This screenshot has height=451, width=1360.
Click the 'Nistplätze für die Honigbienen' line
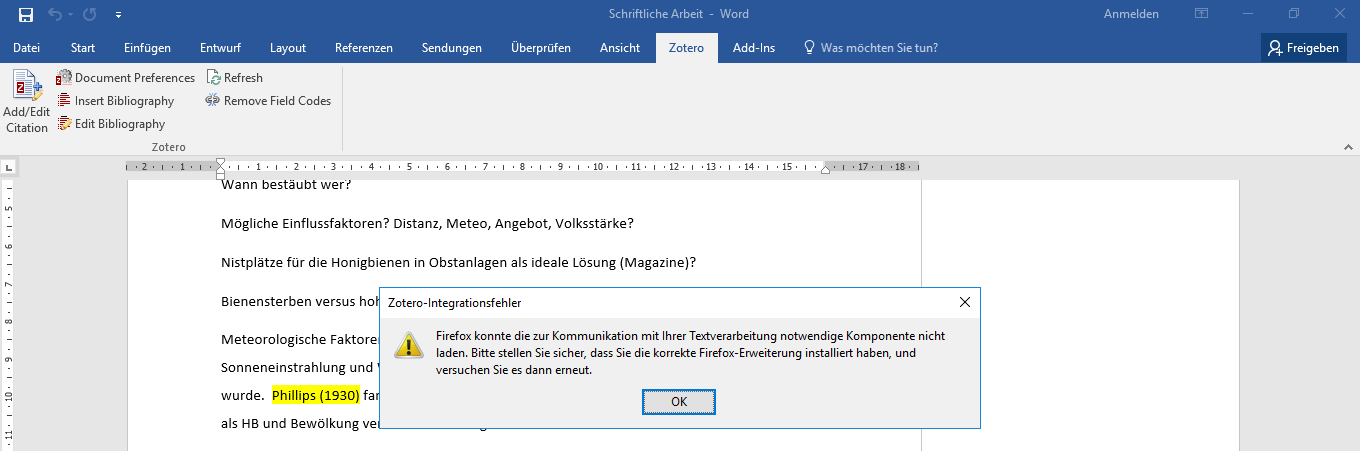pos(458,263)
